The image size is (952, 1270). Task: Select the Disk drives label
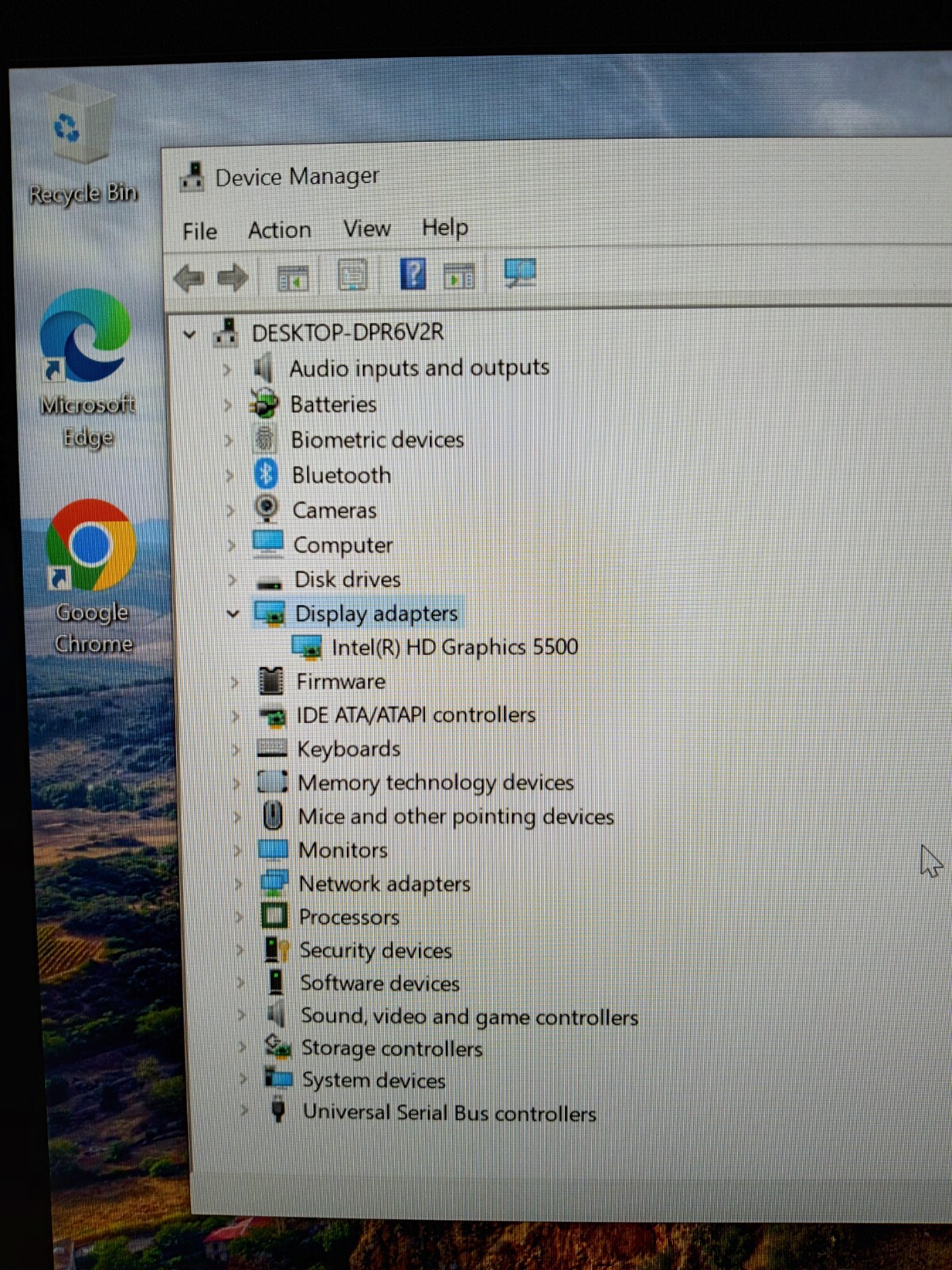(x=347, y=579)
